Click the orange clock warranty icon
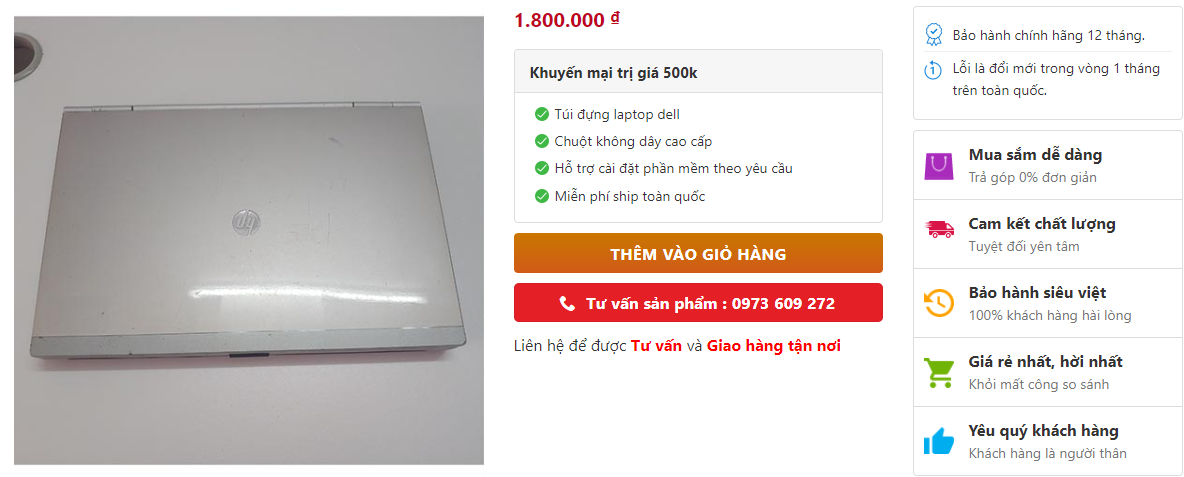1184x477 pixels. pos(939,303)
